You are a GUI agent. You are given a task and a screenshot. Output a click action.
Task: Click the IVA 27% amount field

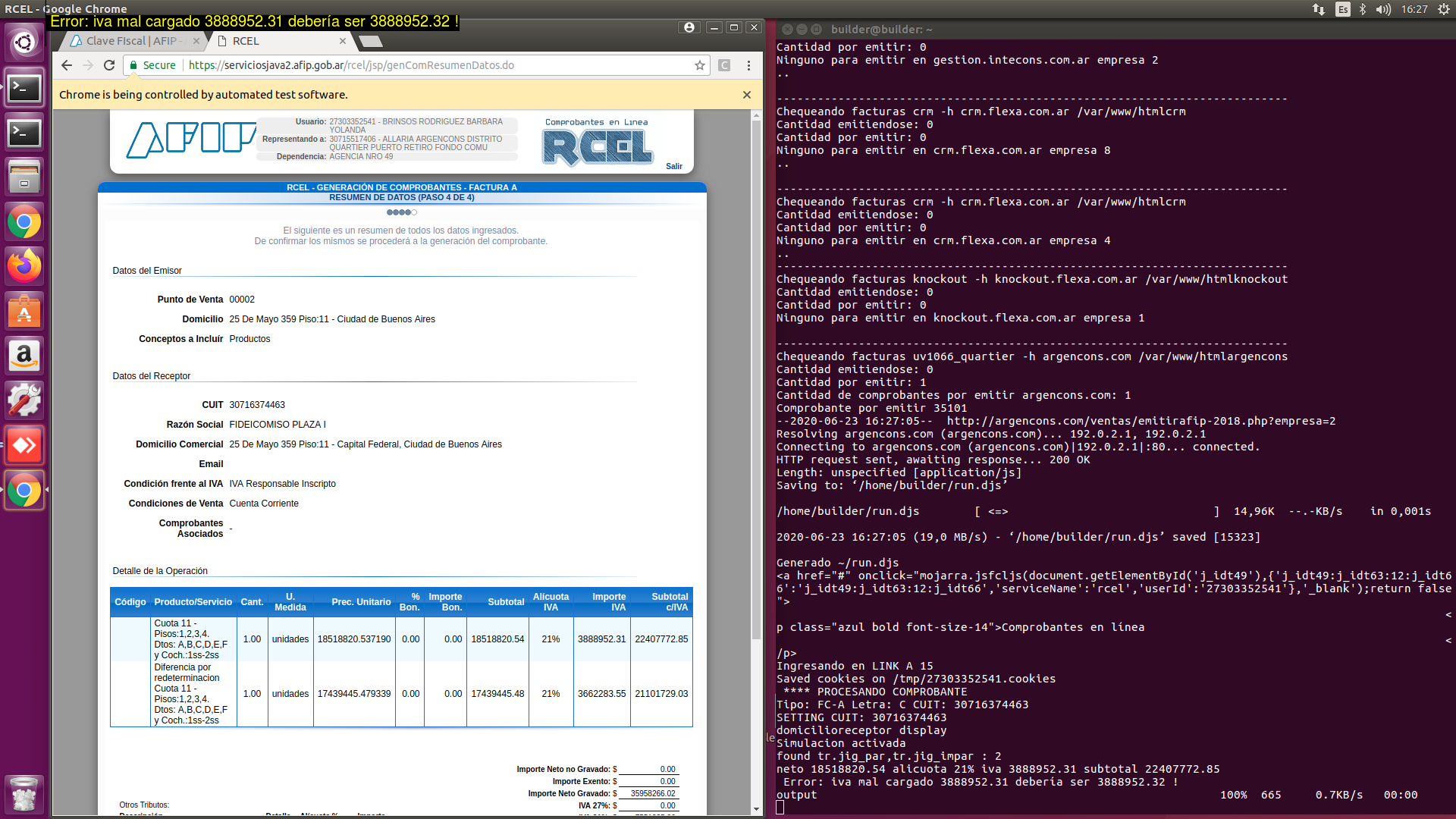[648, 805]
